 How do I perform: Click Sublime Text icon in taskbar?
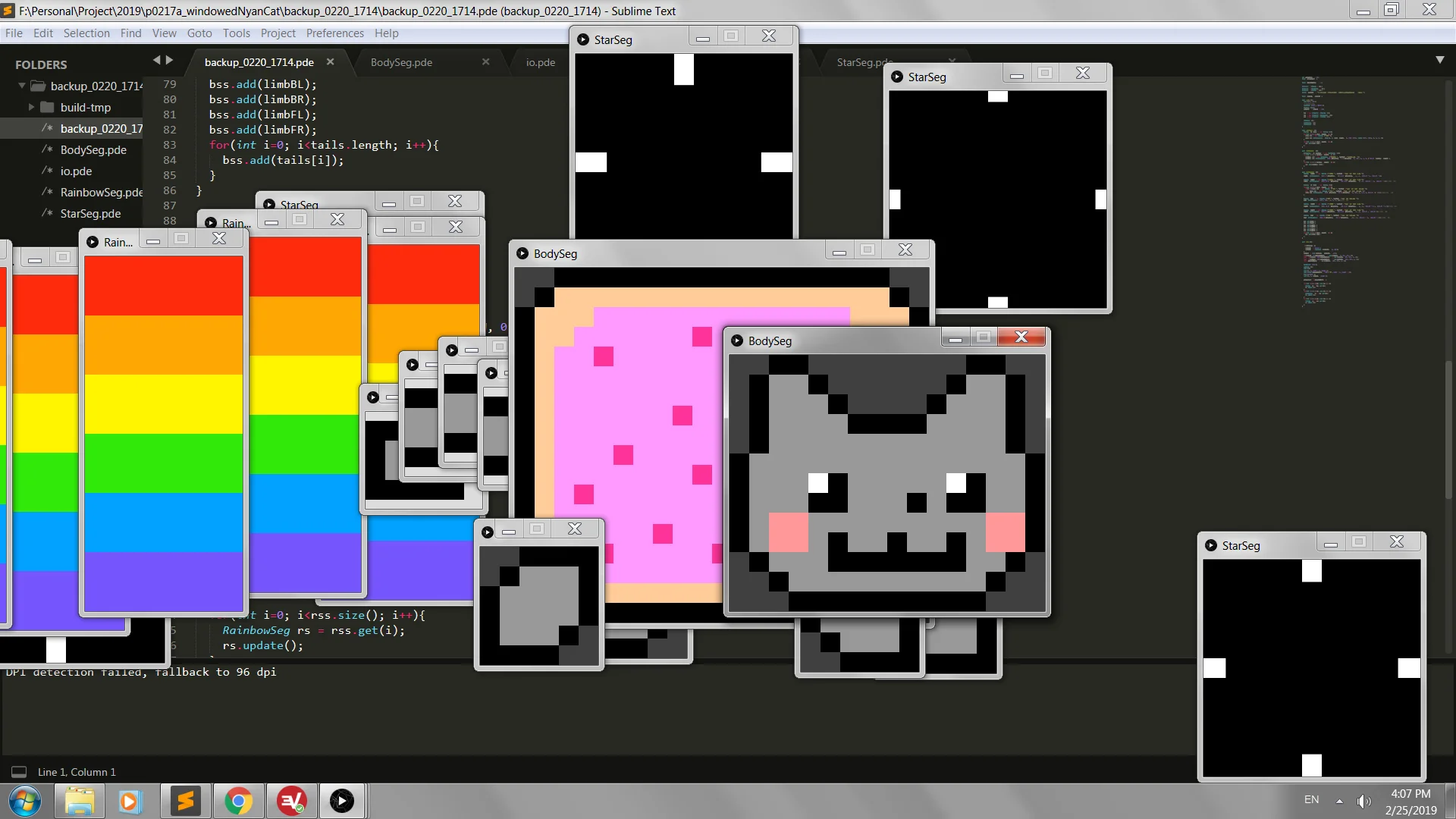(x=186, y=801)
